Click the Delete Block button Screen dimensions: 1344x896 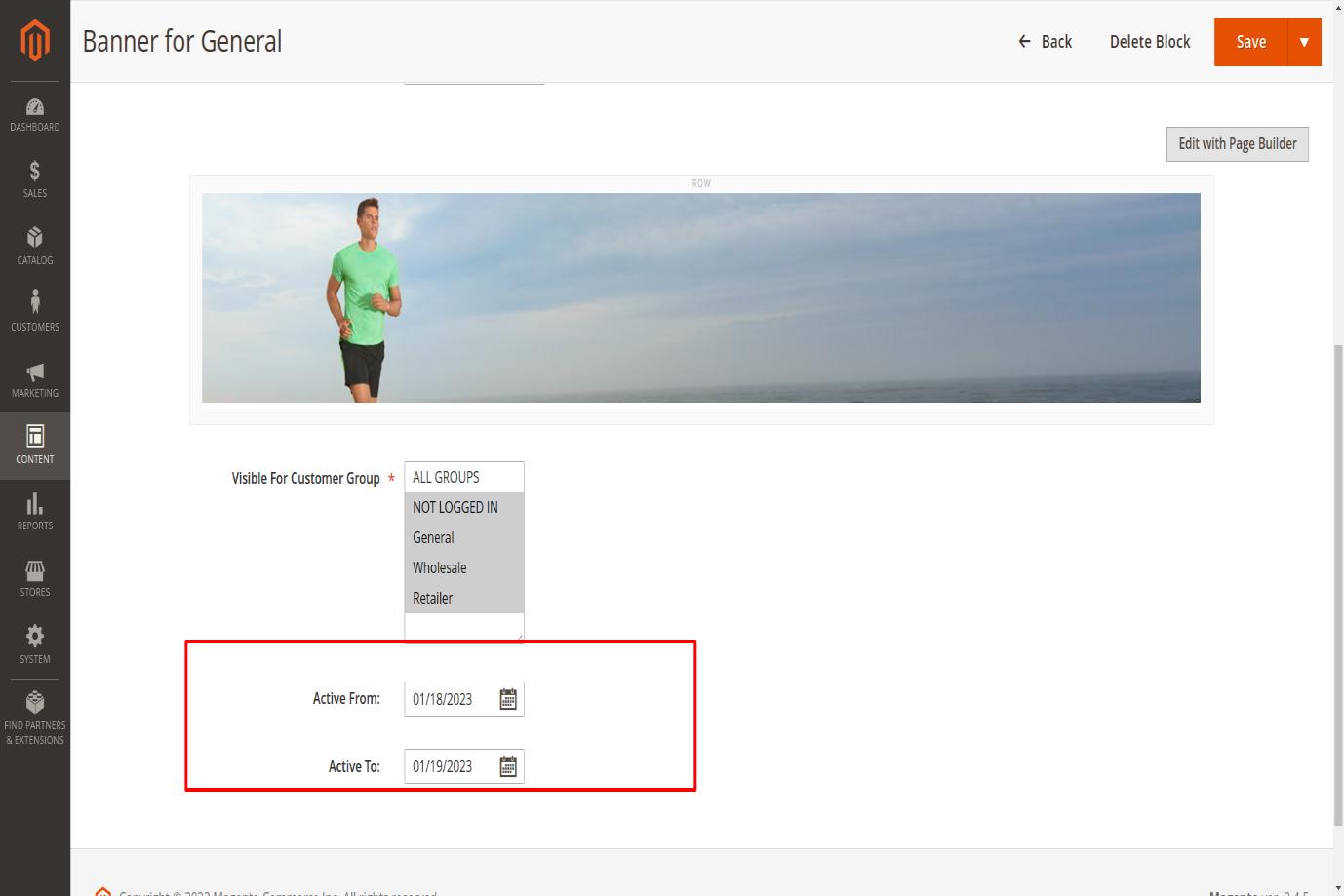(1150, 42)
